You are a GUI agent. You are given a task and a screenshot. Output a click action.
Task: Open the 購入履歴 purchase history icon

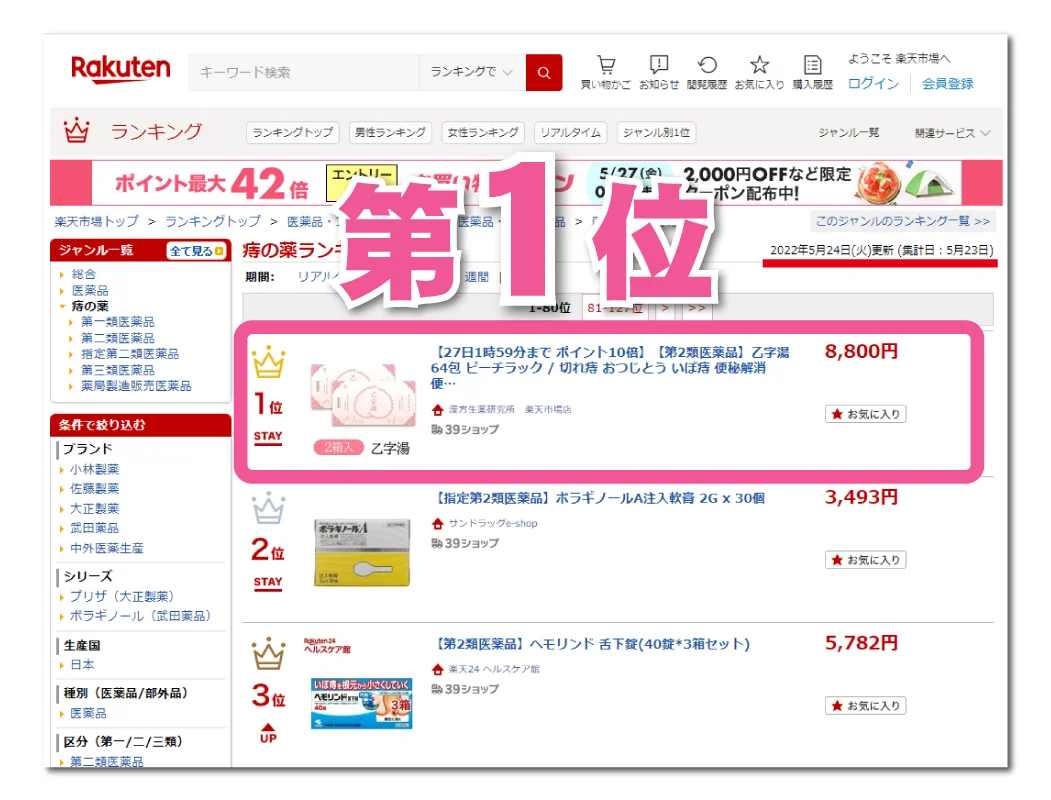tap(812, 65)
